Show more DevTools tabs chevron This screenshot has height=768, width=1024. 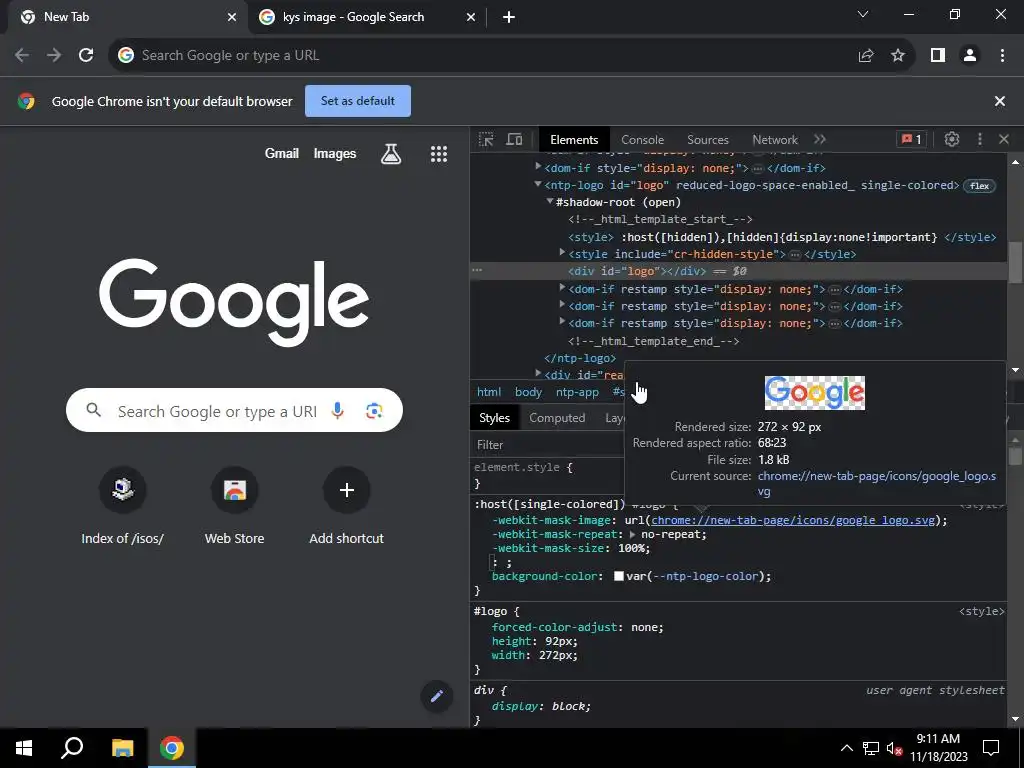pyautogui.click(x=820, y=139)
